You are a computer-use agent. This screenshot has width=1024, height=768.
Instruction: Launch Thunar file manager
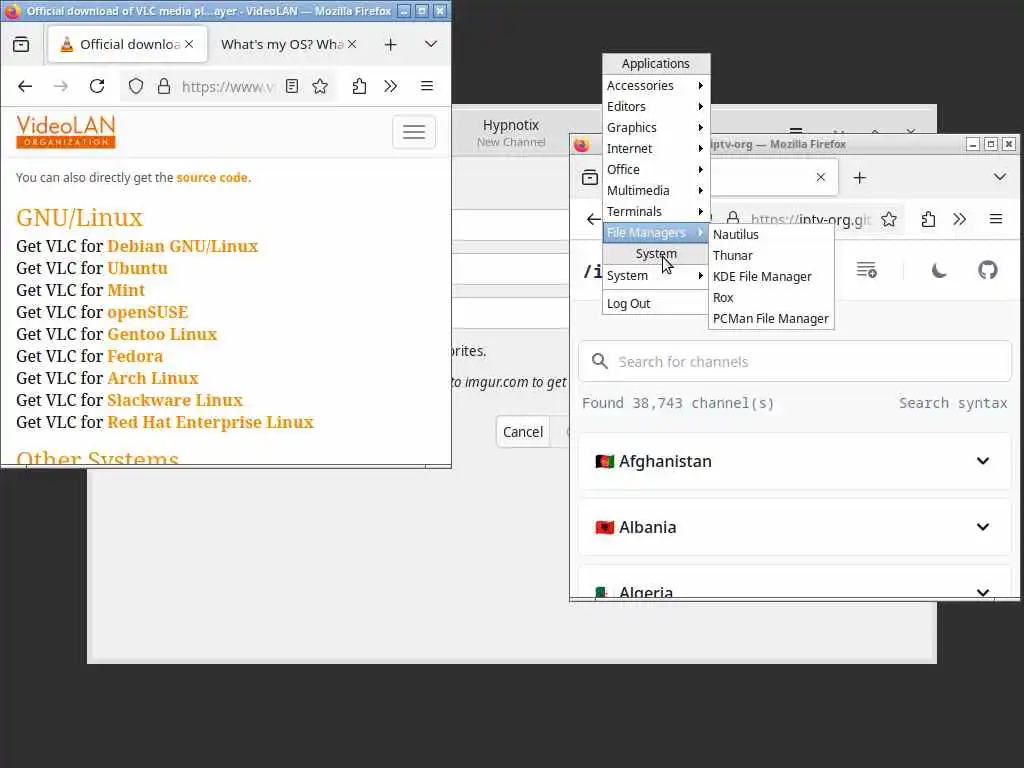pos(771,255)
